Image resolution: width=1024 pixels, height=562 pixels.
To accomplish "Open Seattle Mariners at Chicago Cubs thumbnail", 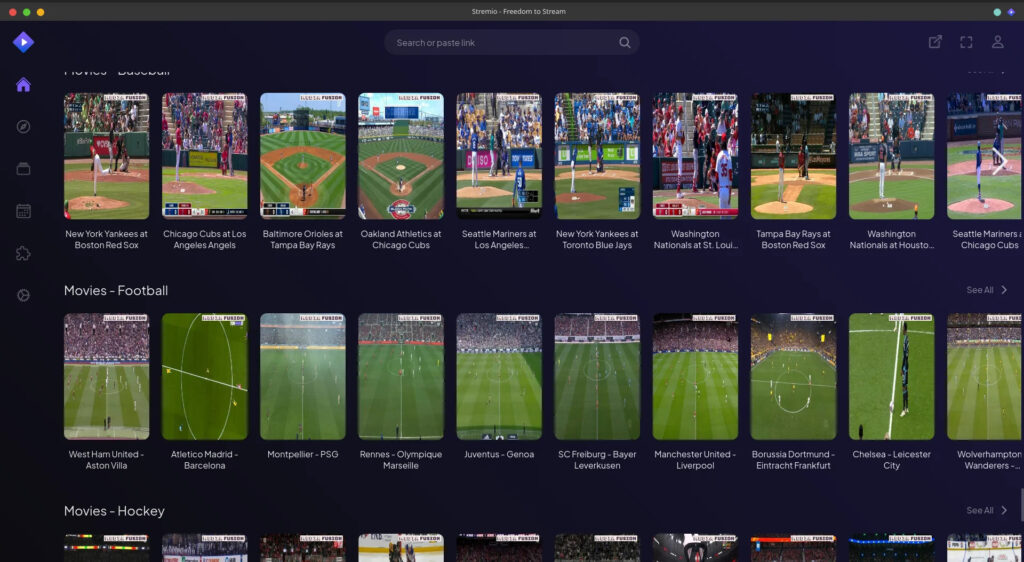I will pos(984,156).
